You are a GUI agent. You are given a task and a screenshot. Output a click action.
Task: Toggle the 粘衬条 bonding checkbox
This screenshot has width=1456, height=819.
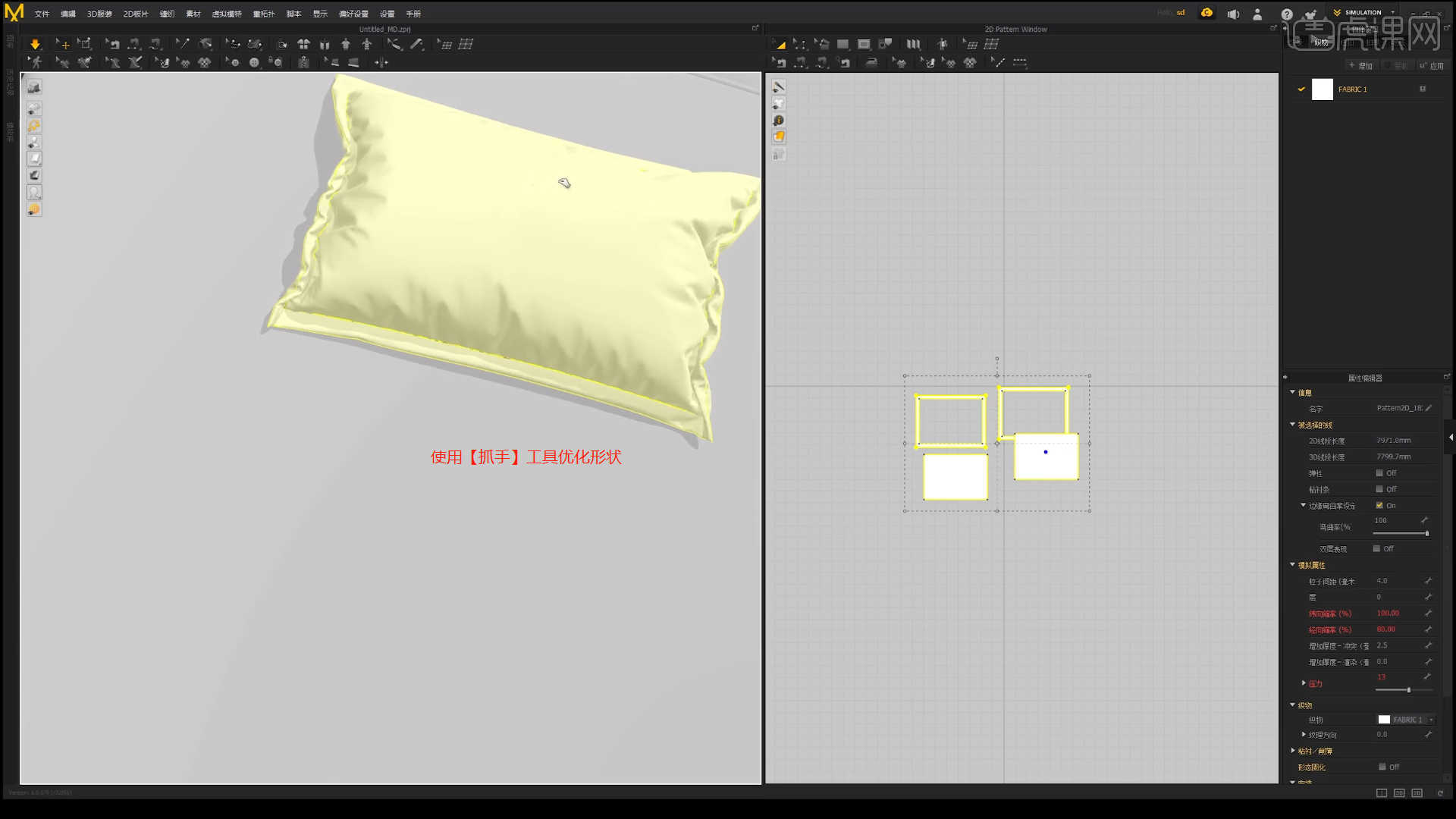[1379, 489]
